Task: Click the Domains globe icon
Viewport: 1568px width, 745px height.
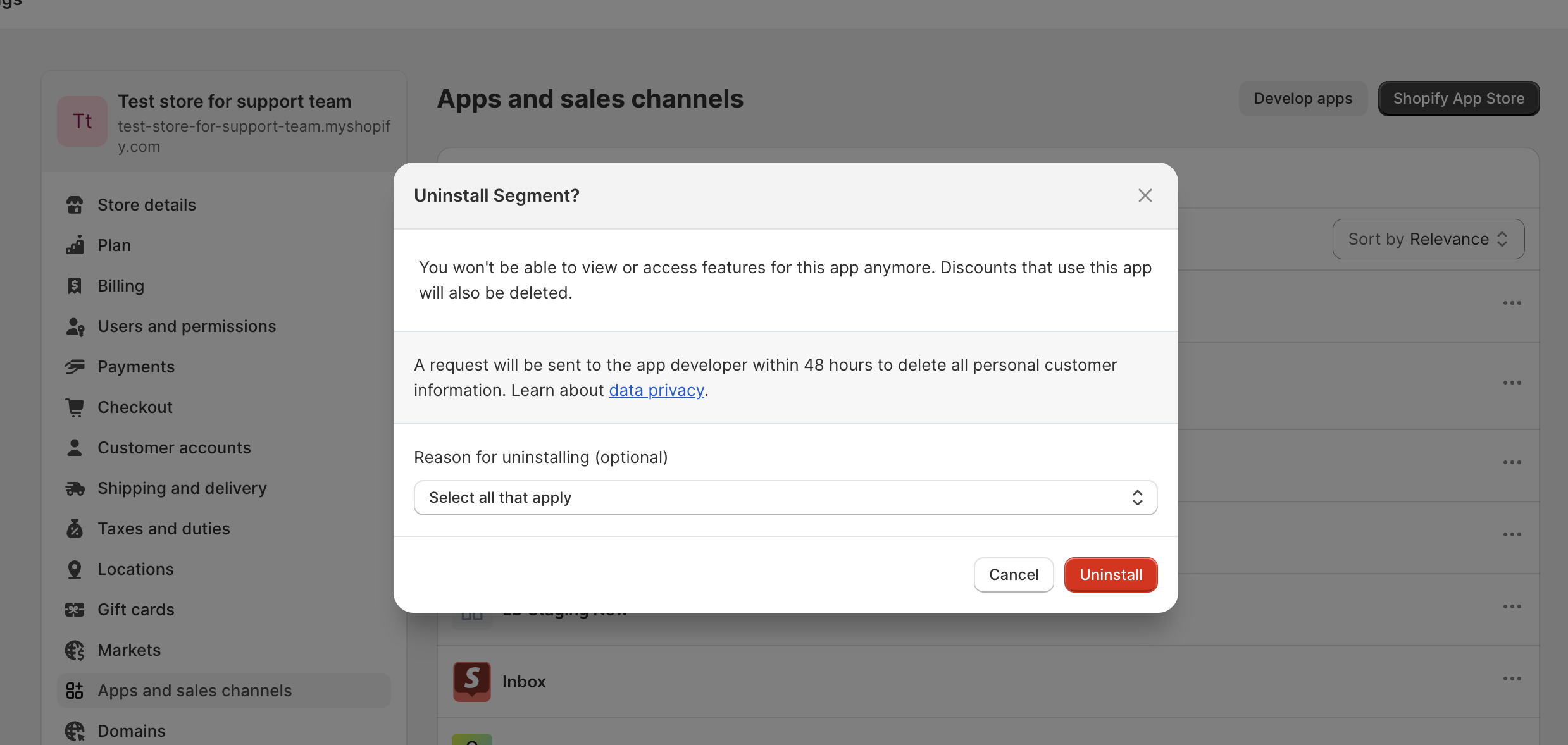Action: pyautogui.click(x=75, y=731)
